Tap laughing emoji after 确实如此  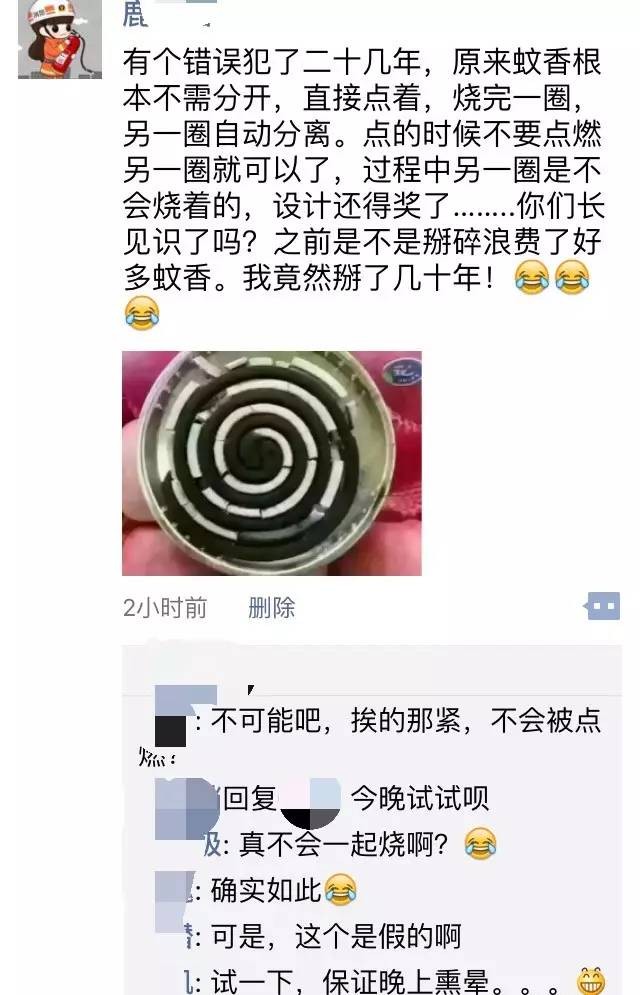pos(341,890)
